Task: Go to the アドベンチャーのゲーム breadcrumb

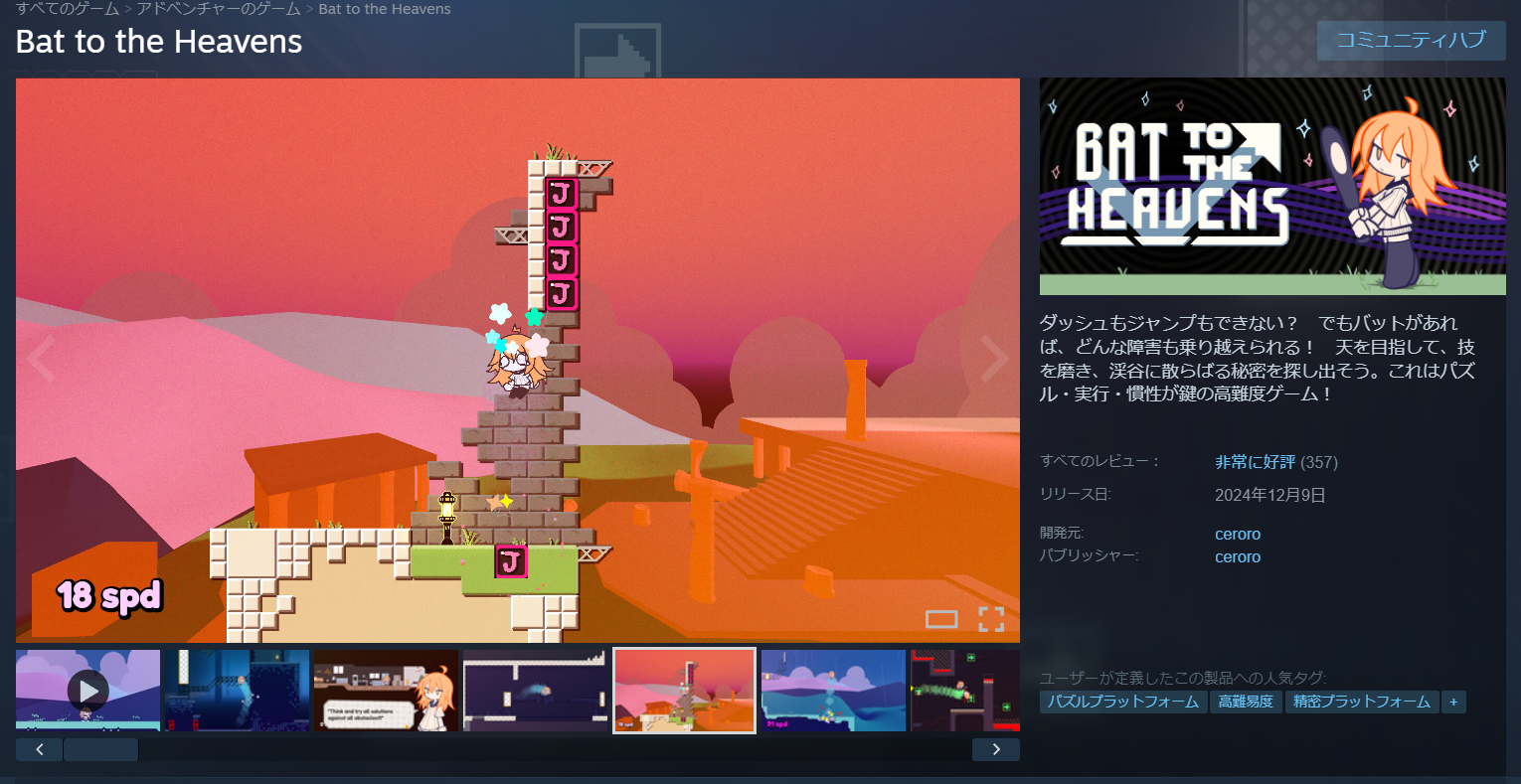Action: point(219,9)
